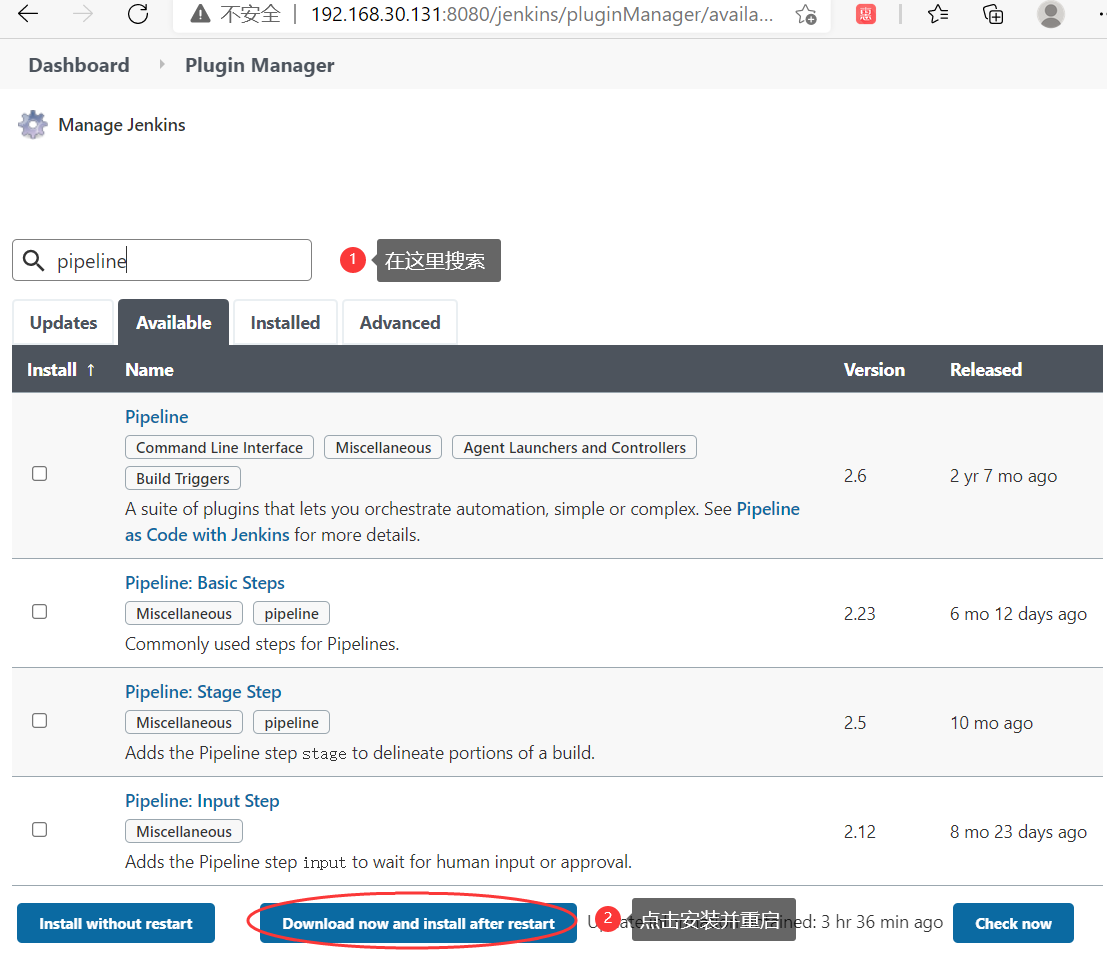
Task: Click the pipeline tag under Stage Step
Action: pyautogui.click(x=292, y=722)
